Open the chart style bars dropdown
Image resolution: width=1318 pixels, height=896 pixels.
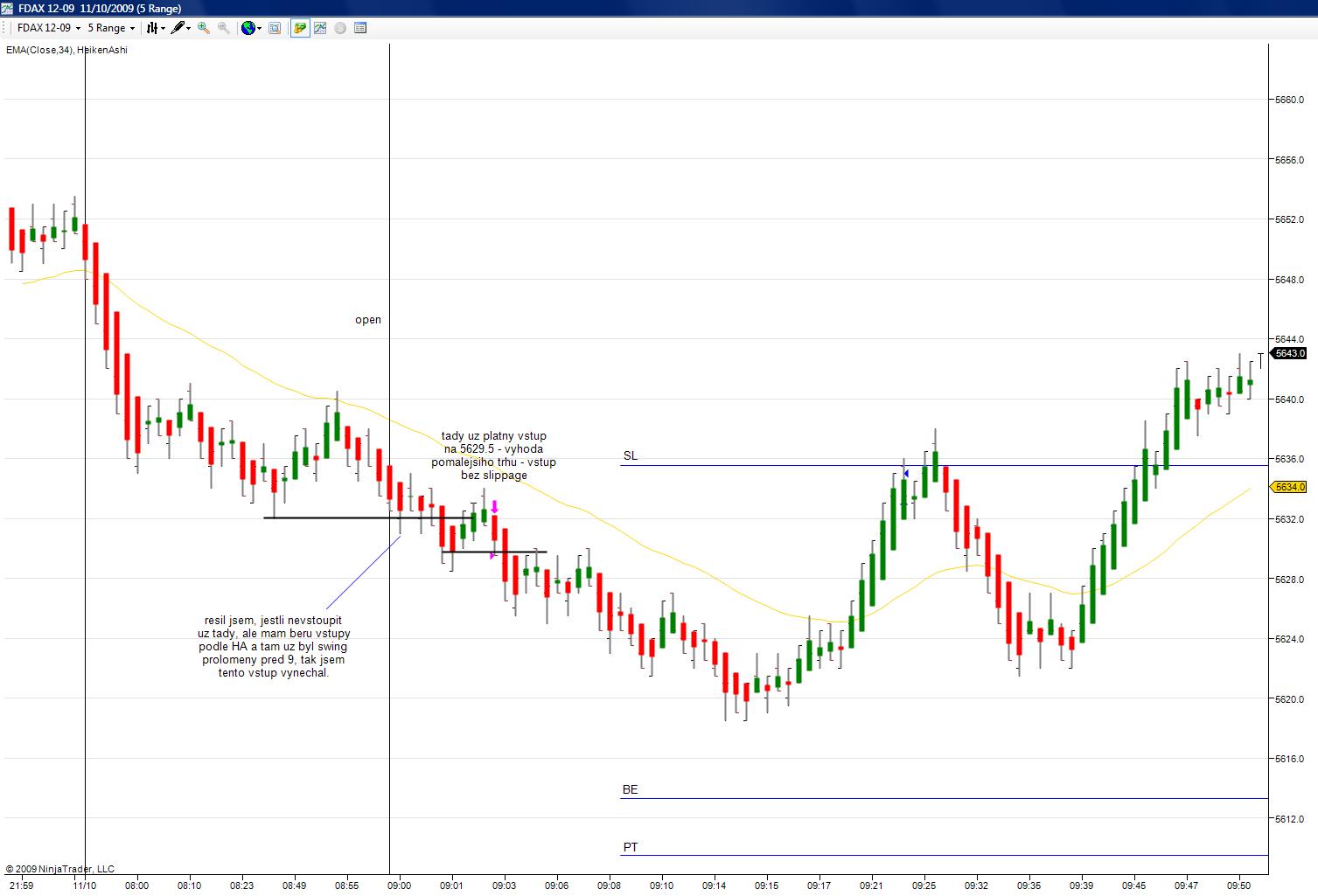(x=156, y=28)
